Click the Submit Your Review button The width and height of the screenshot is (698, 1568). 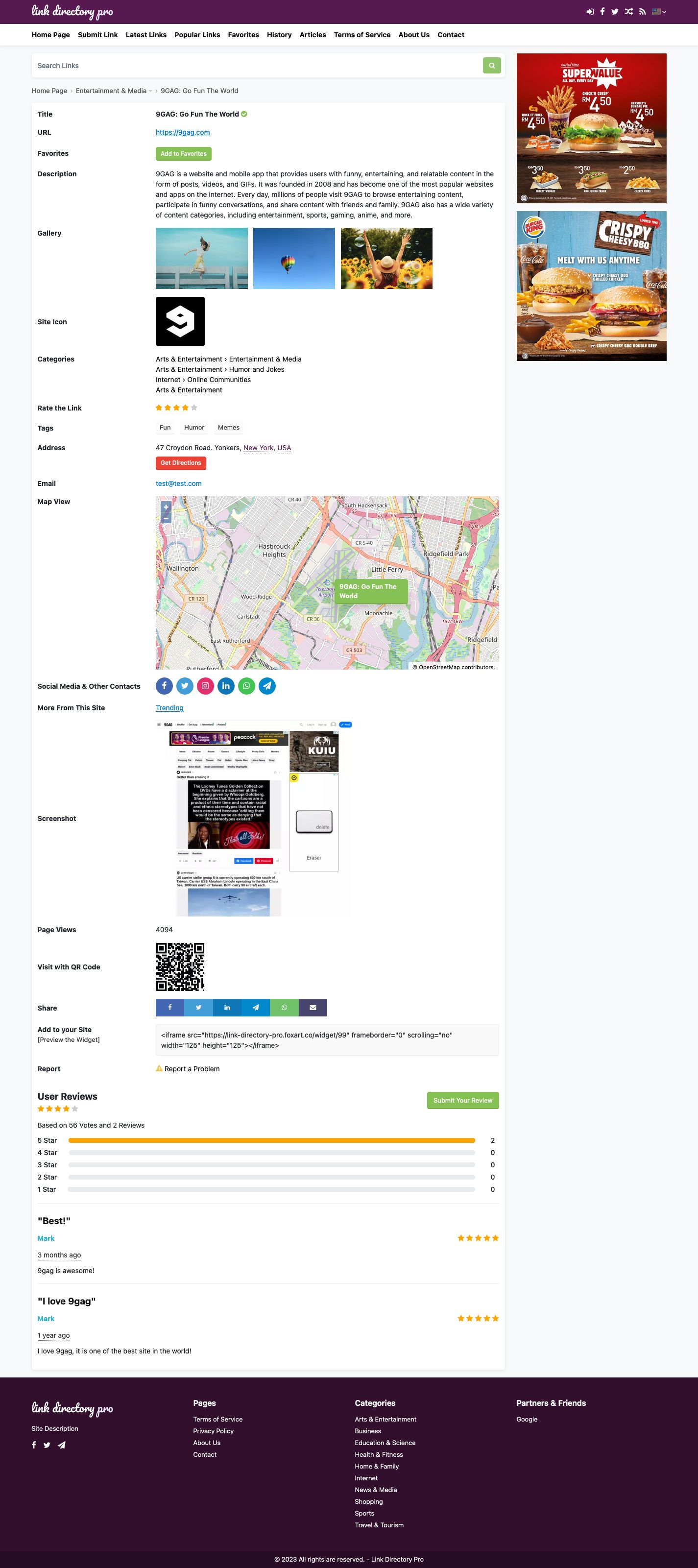coord(463,1101)
